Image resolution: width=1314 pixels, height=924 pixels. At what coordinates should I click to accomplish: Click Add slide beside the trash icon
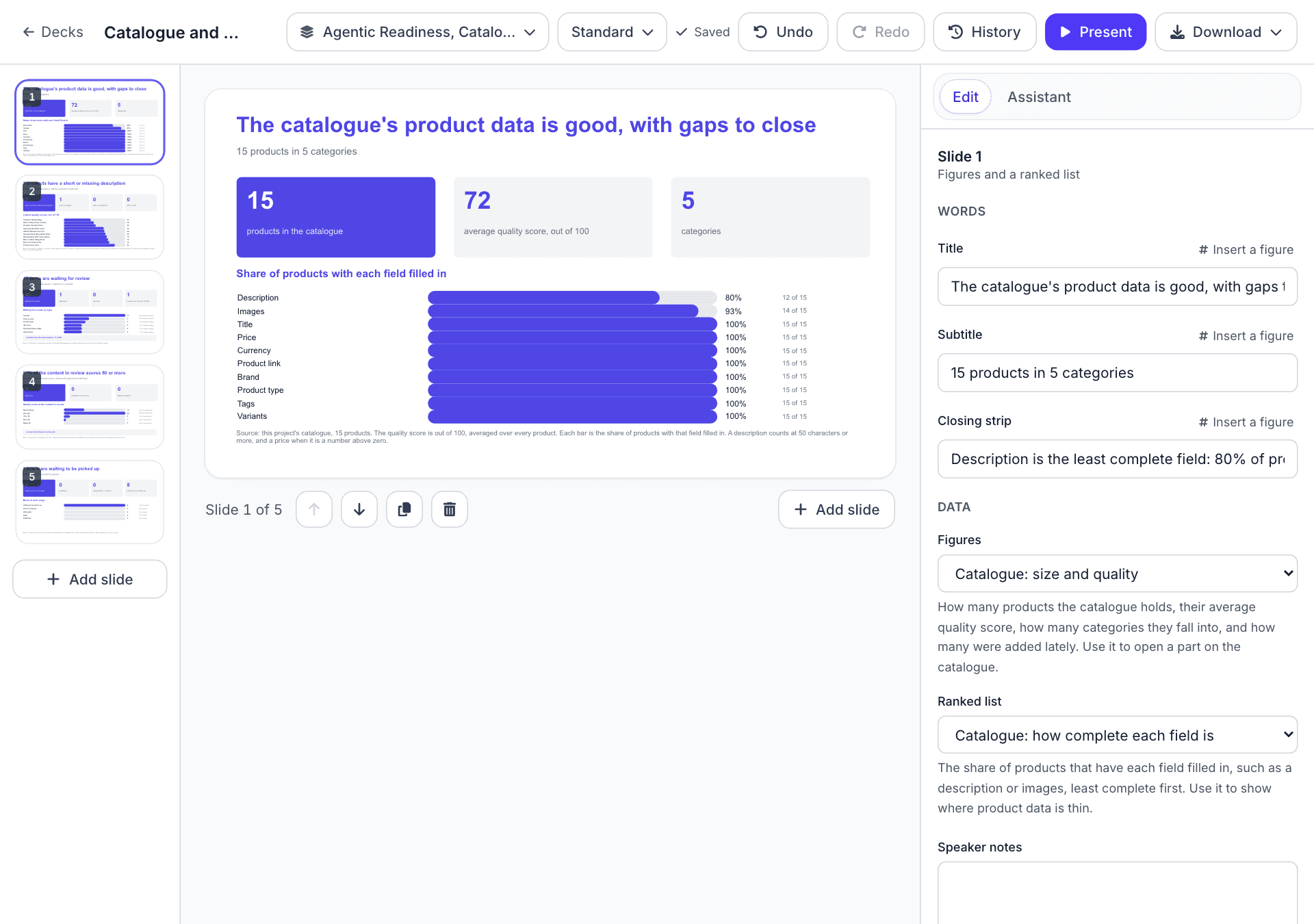(x=836, y=509)
